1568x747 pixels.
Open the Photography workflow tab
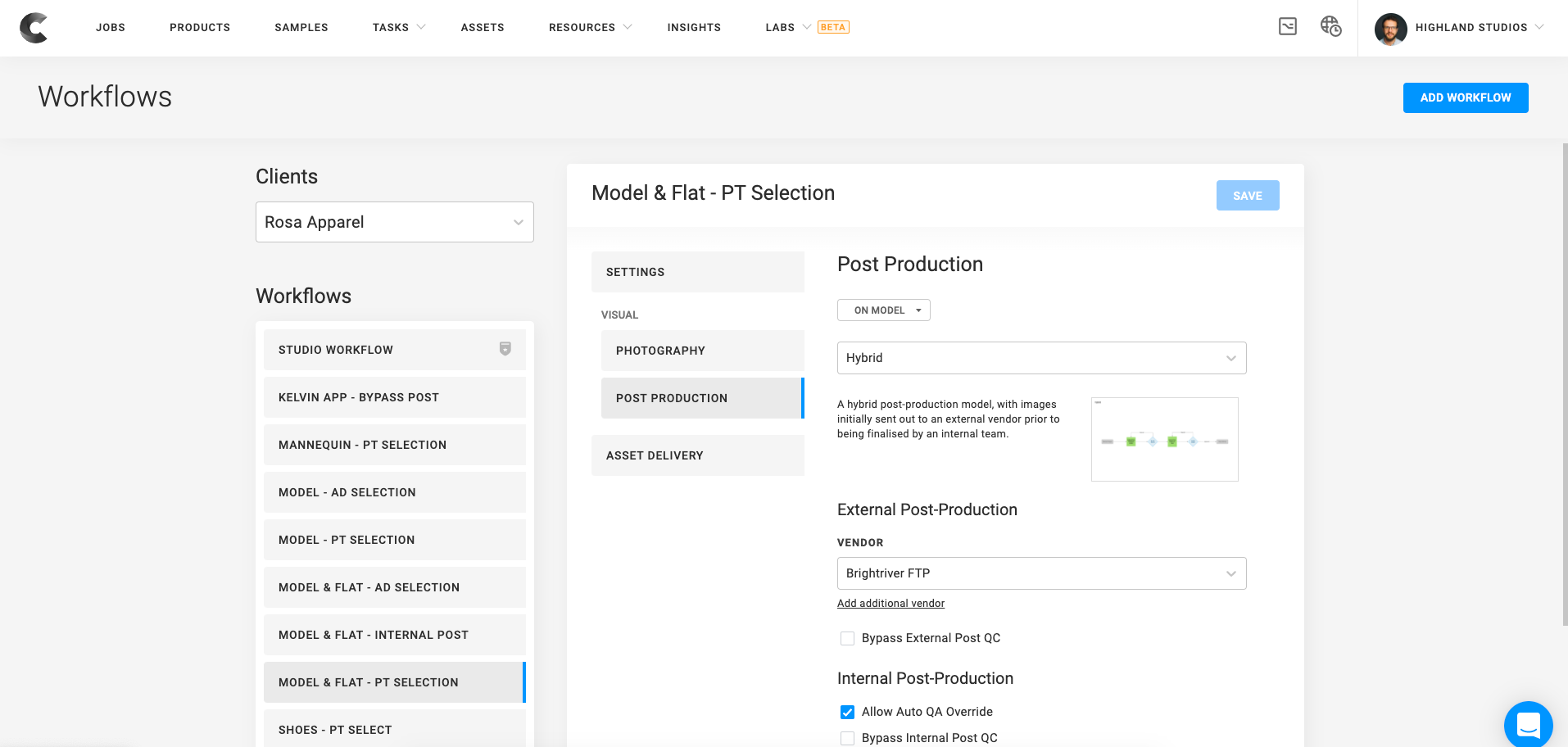[703, 351]
